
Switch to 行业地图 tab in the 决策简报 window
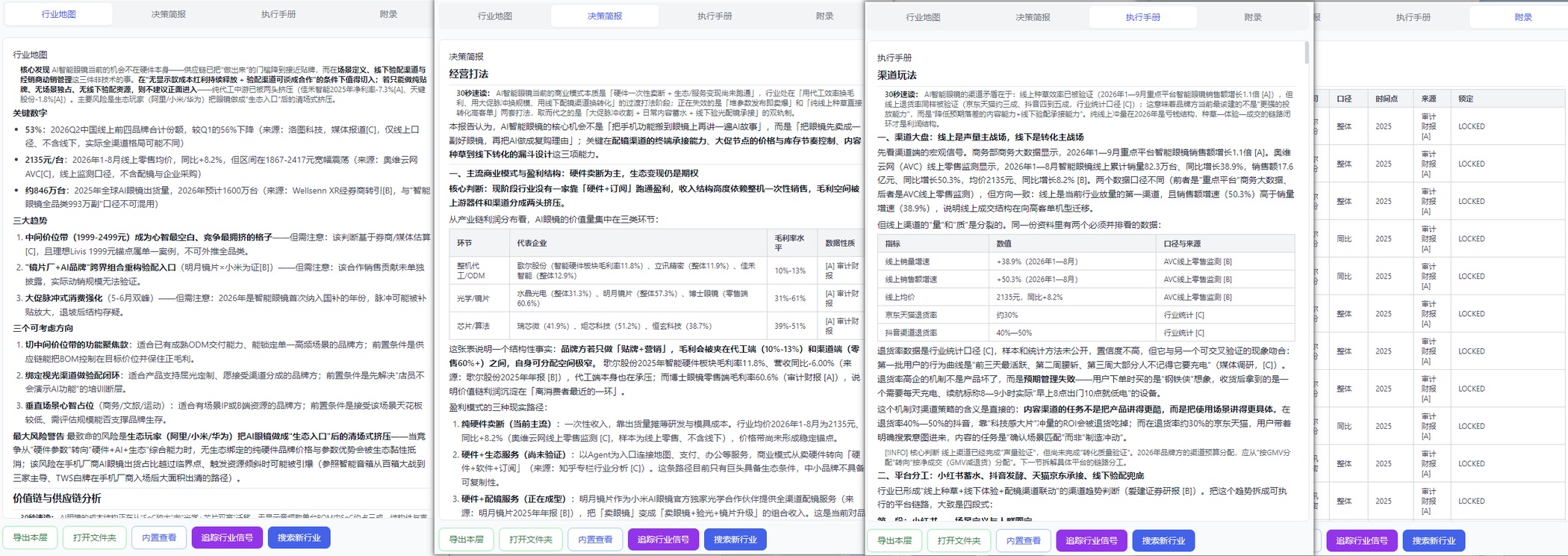click(x=495, y=16)
